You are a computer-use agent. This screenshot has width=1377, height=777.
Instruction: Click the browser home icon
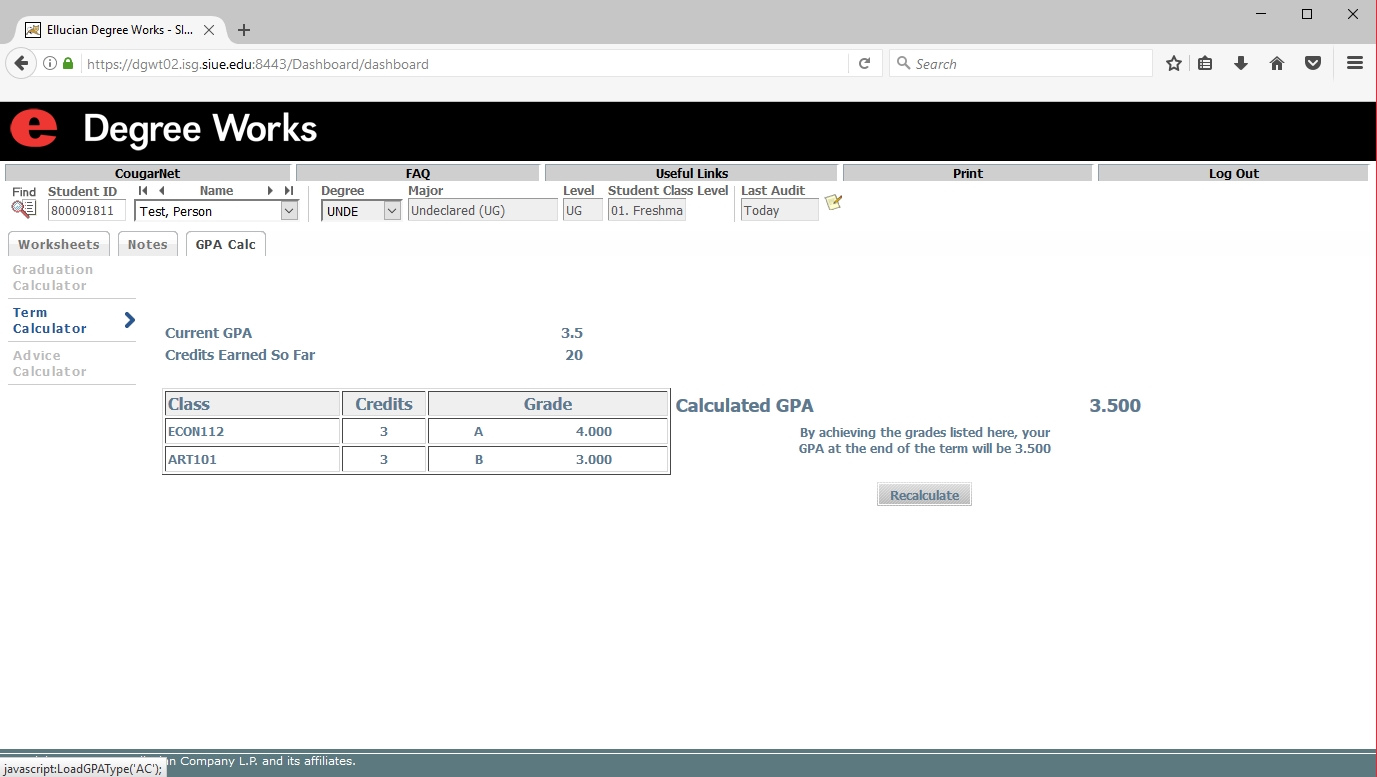1277,64
